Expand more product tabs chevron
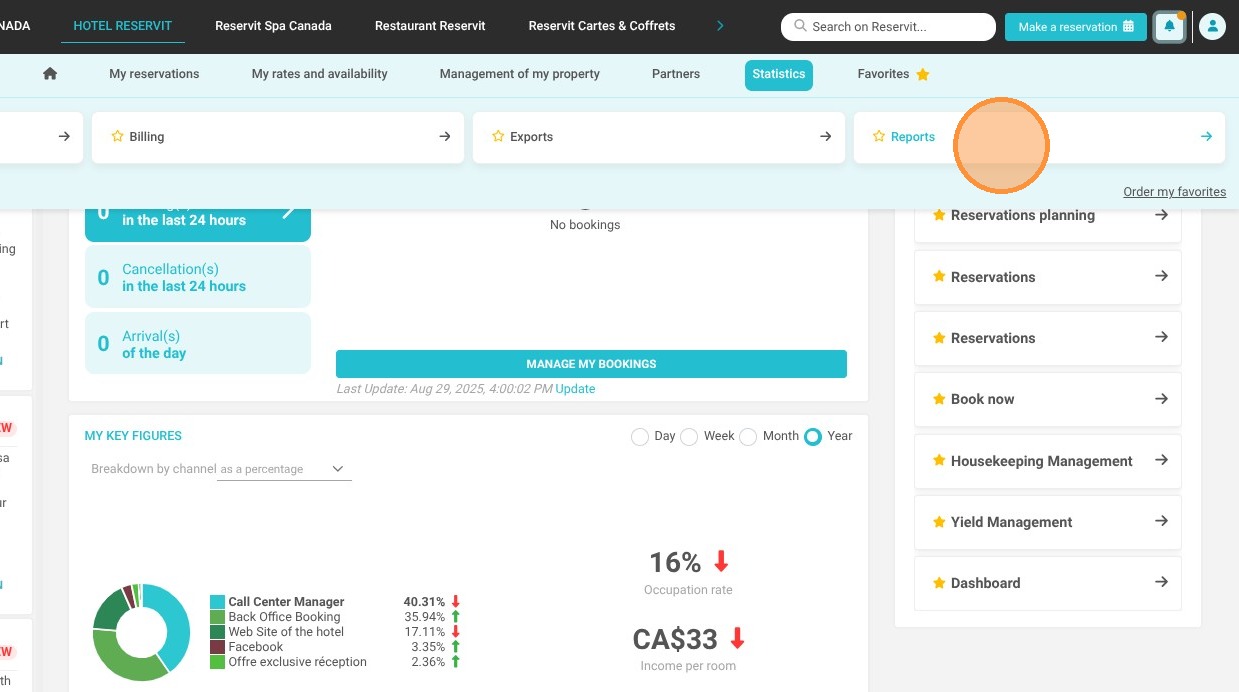The image size is (1239, 692). click(720, 26)
